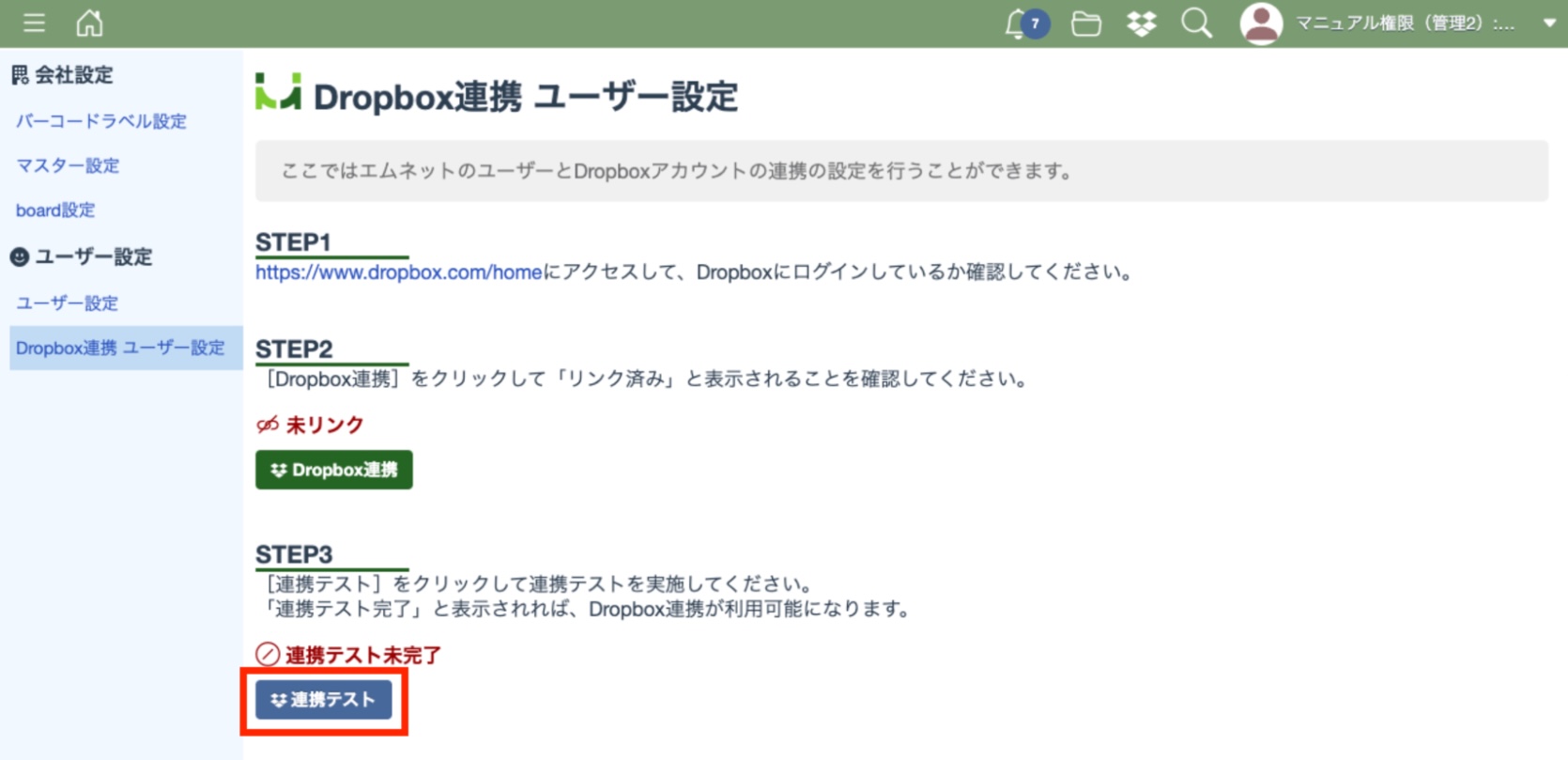
Task: Open the マニュアル権限 user name menu
Action: point(1405,23)
